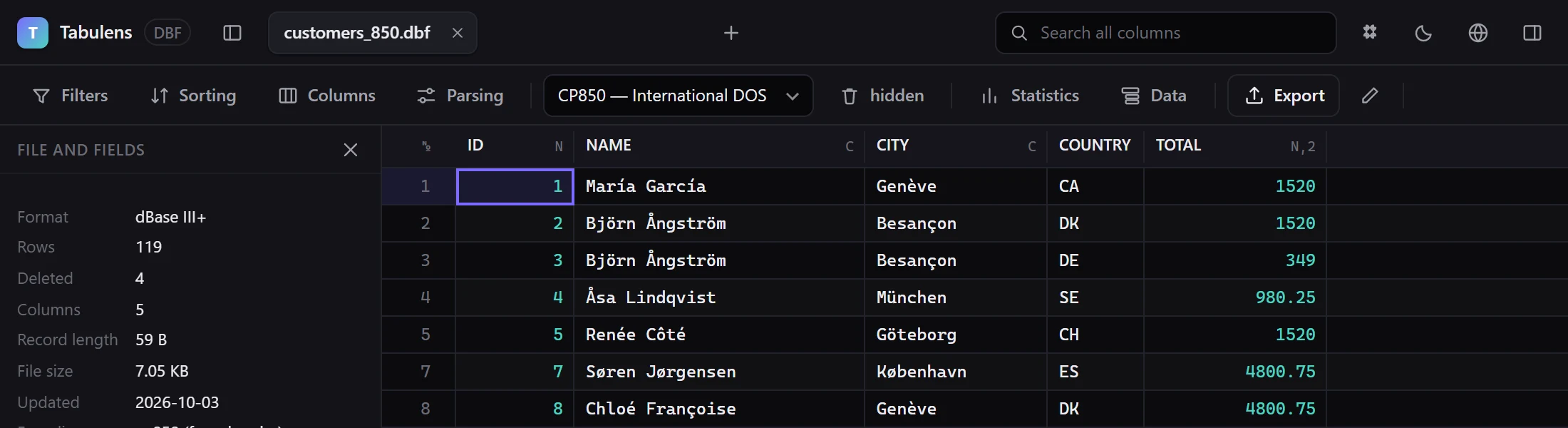Toggle hidden deleted records trash button

(x=882, y=96)
